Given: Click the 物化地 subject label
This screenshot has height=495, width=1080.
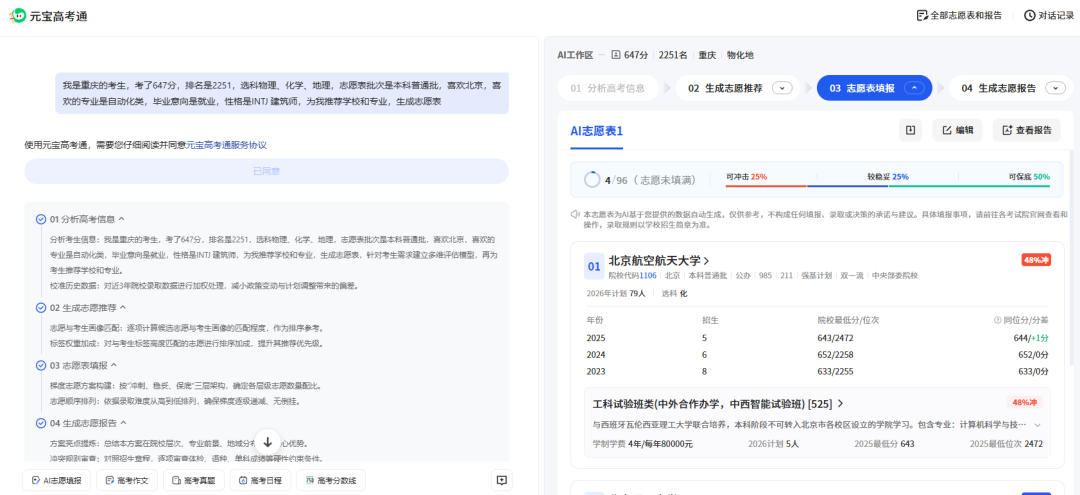Looking at the screenshot, I should pos(740,55).
